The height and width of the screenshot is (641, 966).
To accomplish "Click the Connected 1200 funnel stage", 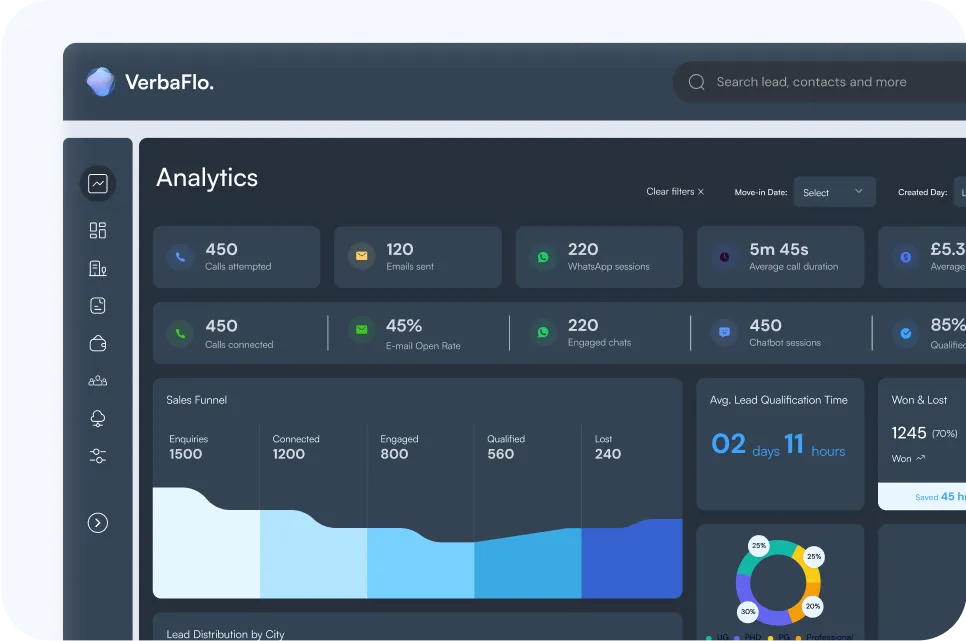I will click(296, 447).
